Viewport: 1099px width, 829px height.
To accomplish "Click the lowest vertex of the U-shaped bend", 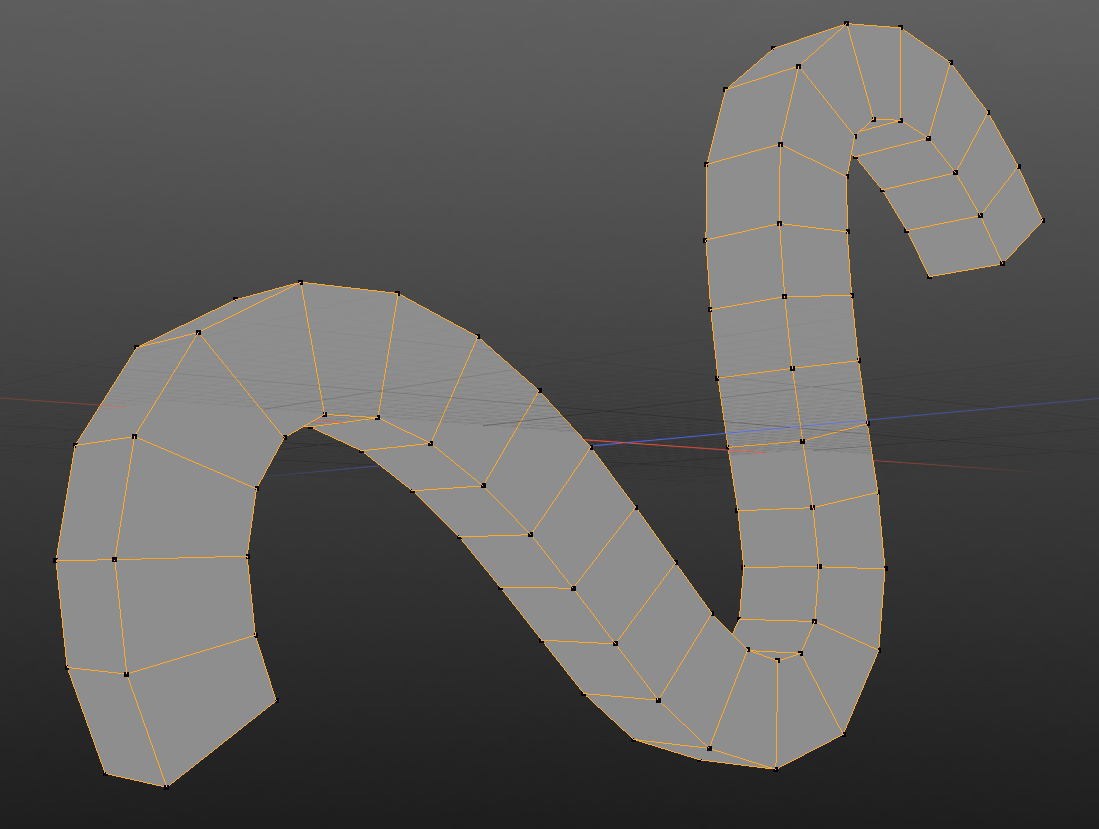I will pos(776,768).
